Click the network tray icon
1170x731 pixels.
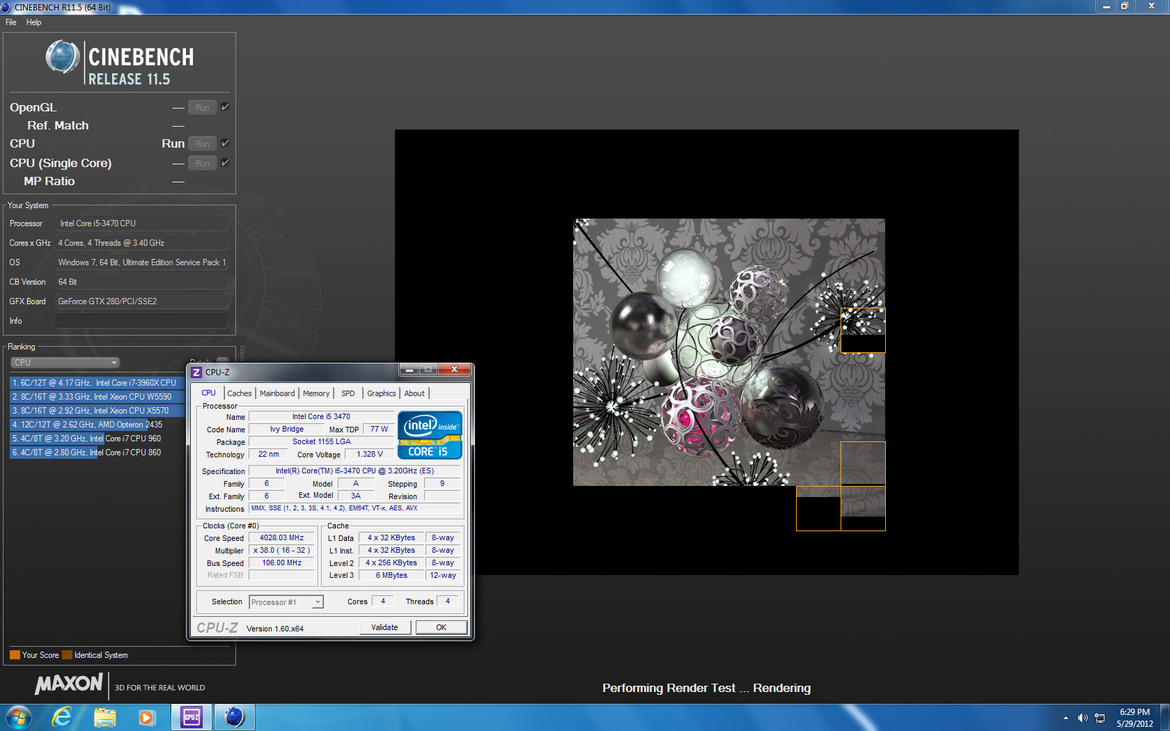(x=1099, y=718)
